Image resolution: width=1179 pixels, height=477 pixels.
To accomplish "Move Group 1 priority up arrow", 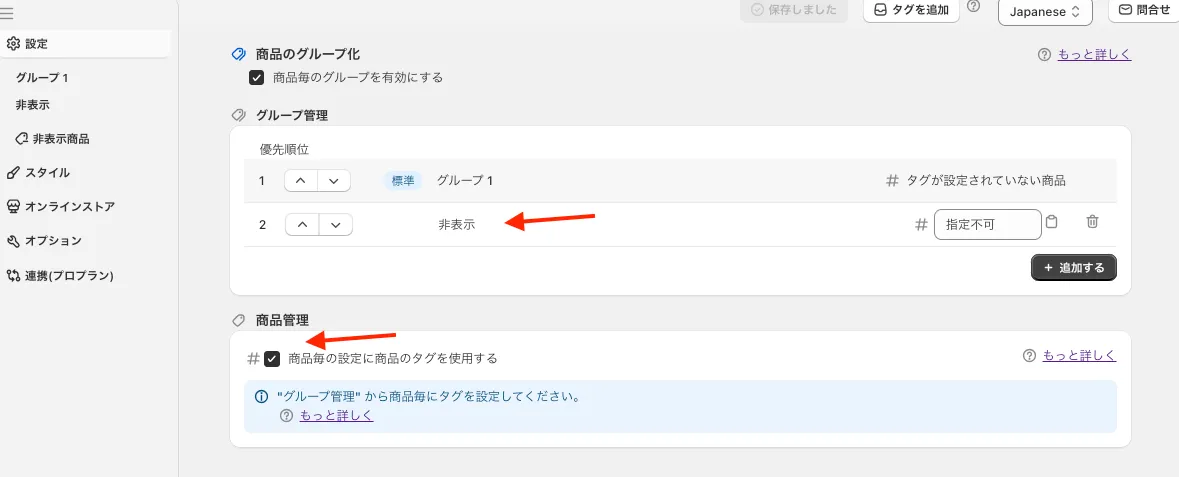I will click(301, 181).
